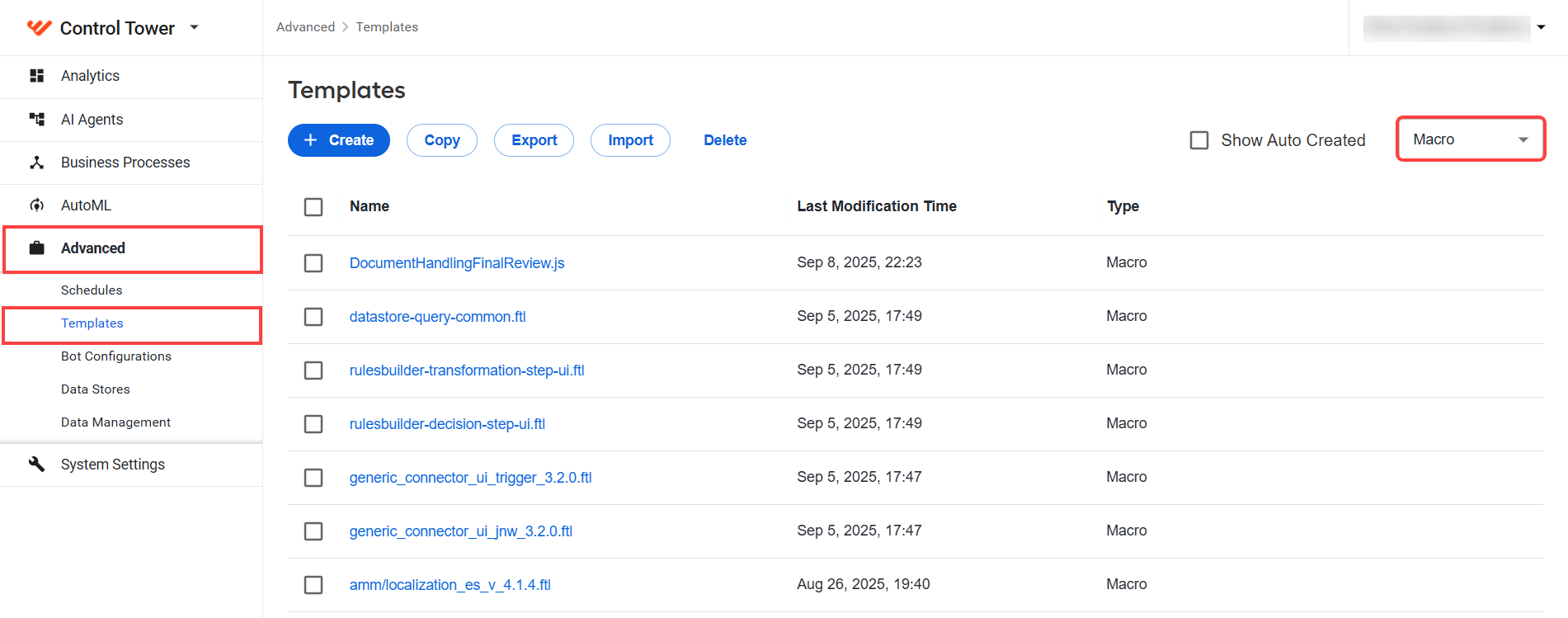Go to Schedules submenu
1568x618 pixels.
92,290
